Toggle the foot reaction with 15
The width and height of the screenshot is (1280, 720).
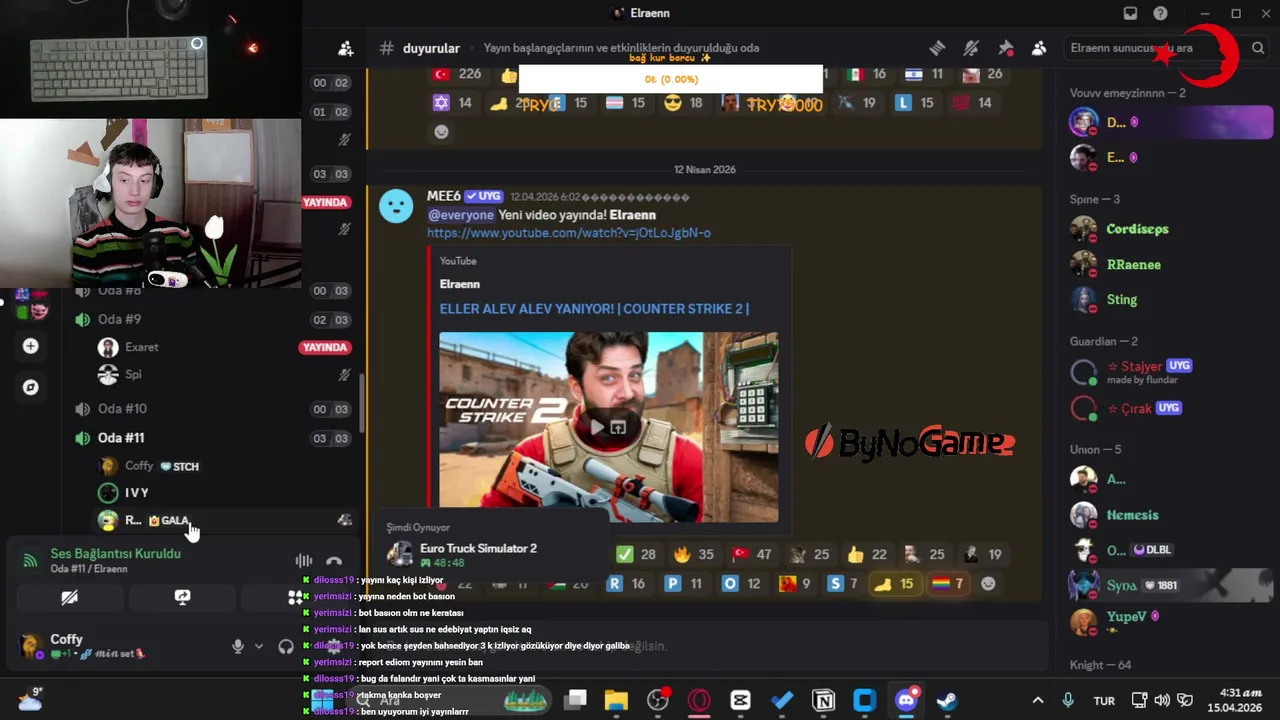coord(893,584)
